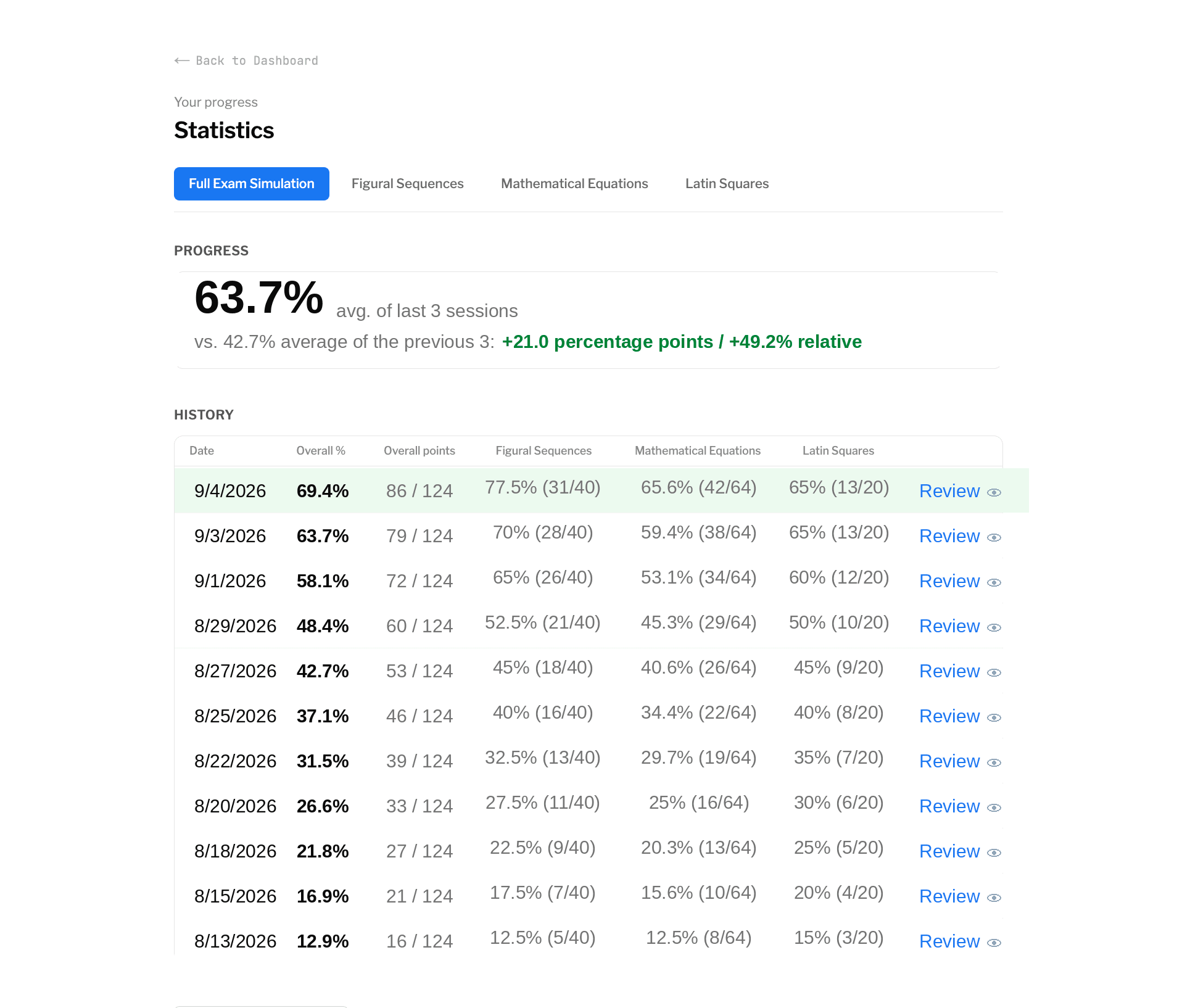The height and width of the screenshot is (1008, 1198).
Task: Open the Review link for the 8/15/2026 session
Action: pyautogui.click(x=949, y=896)
